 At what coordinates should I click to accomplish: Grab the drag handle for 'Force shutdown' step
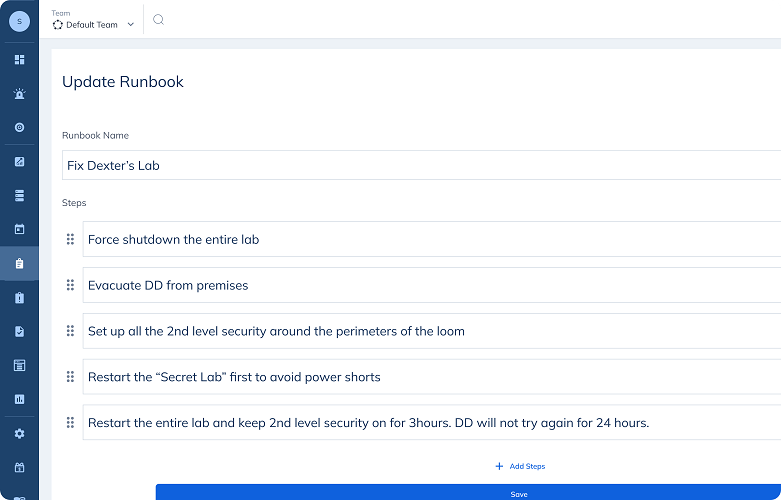(x=70, y=239)
